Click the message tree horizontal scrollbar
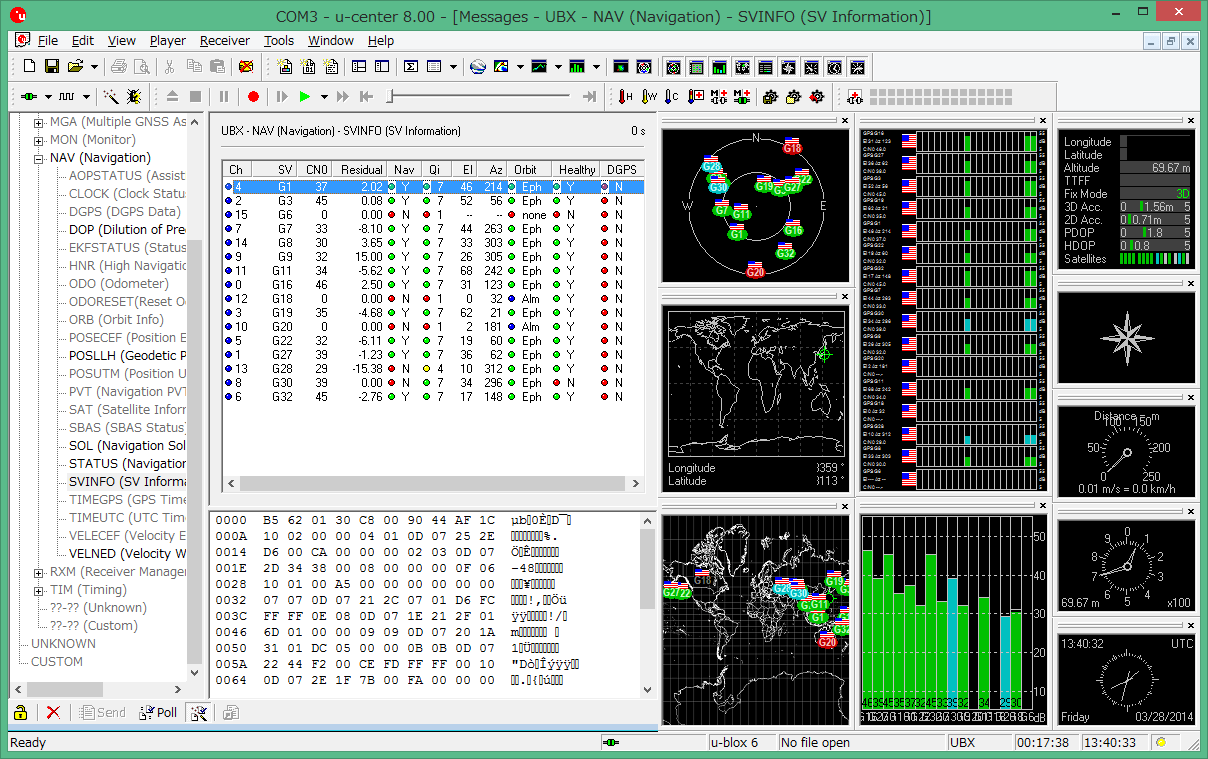Viewport: 1208px width, 759px height. pos(98,690)
